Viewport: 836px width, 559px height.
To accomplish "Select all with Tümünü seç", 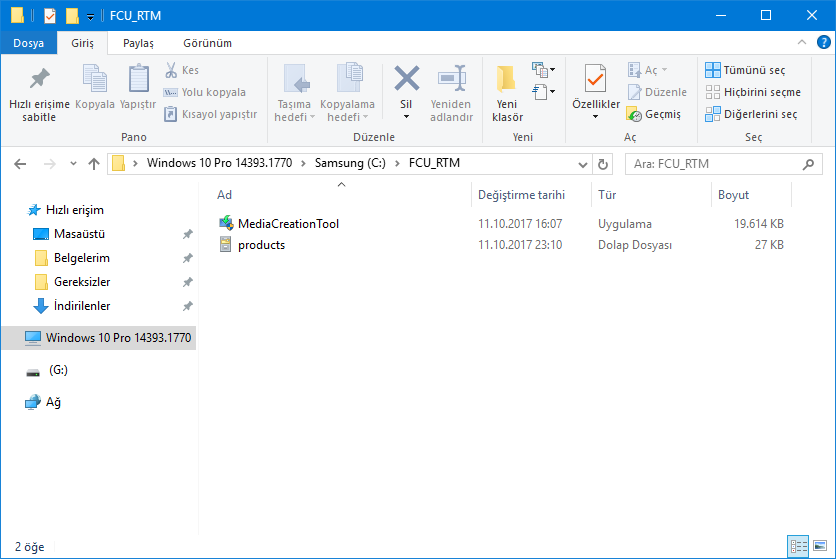I will [x=745, y=70].
